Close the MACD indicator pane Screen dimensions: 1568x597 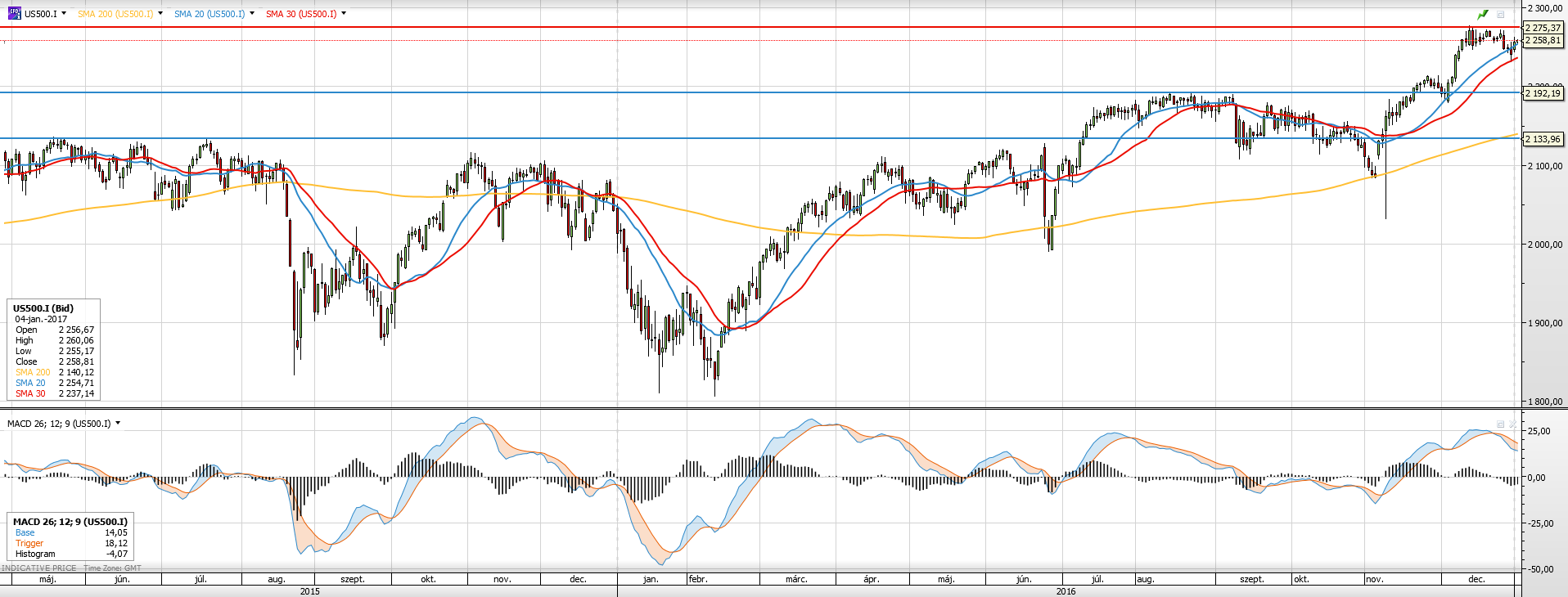pos(1512,424)
